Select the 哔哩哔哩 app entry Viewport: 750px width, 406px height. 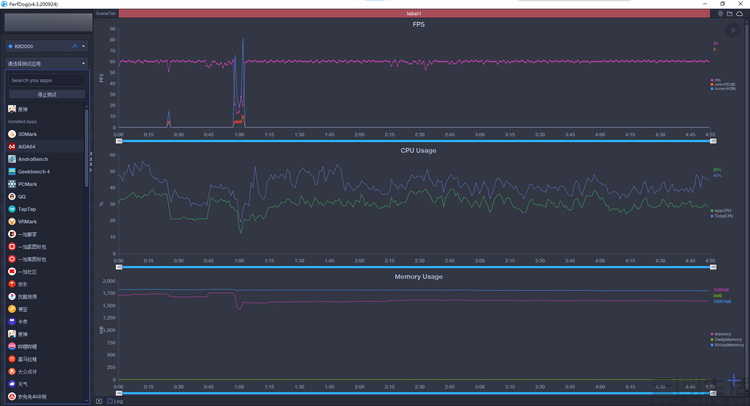[x=45, y=346]
